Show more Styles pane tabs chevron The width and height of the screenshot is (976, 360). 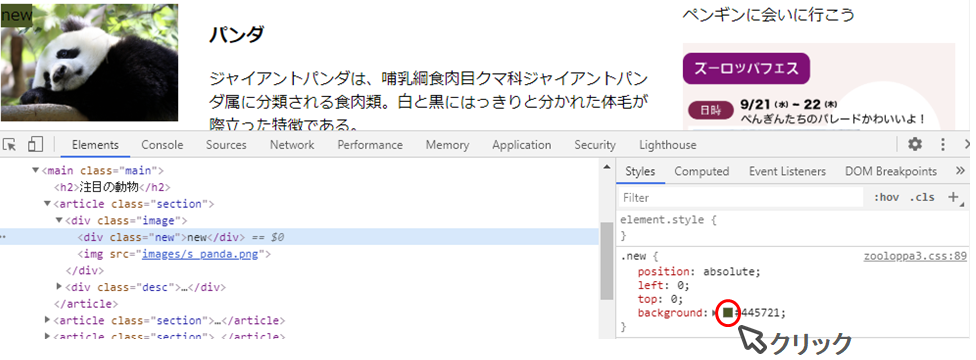click(959, 171)
